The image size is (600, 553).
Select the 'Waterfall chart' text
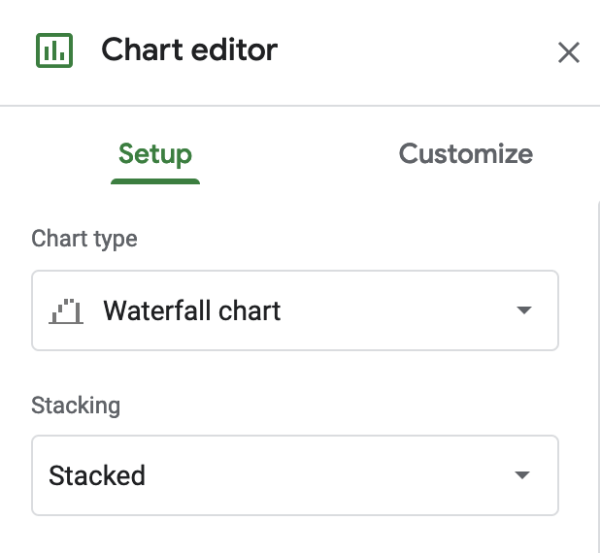[x=192, y=311]
